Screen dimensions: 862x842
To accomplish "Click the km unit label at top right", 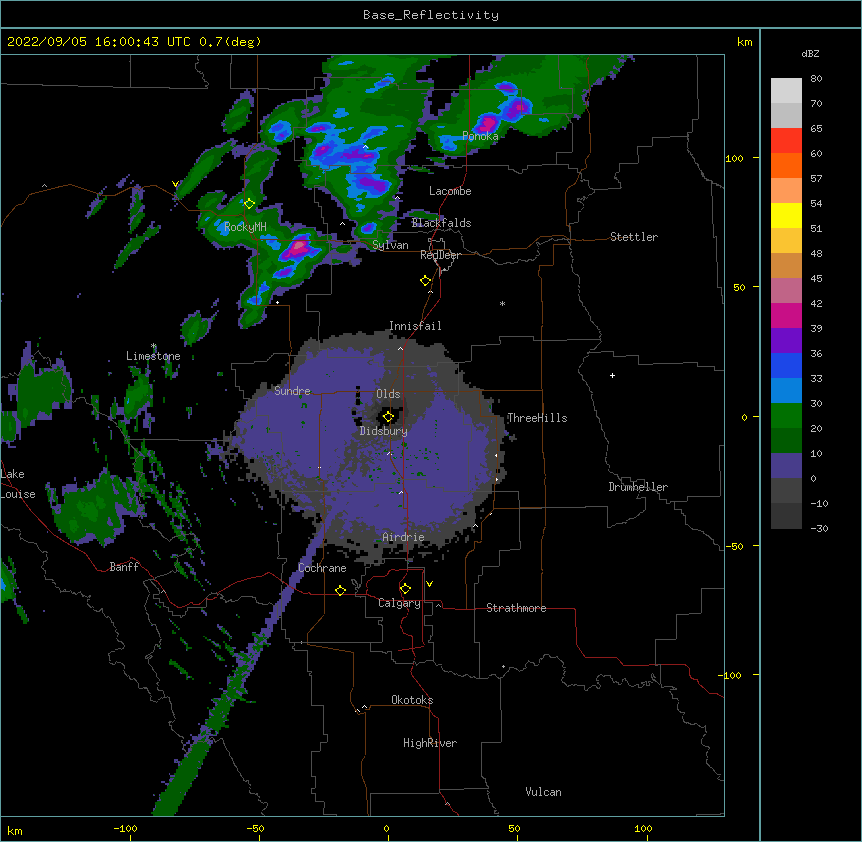I will point(744,42).
